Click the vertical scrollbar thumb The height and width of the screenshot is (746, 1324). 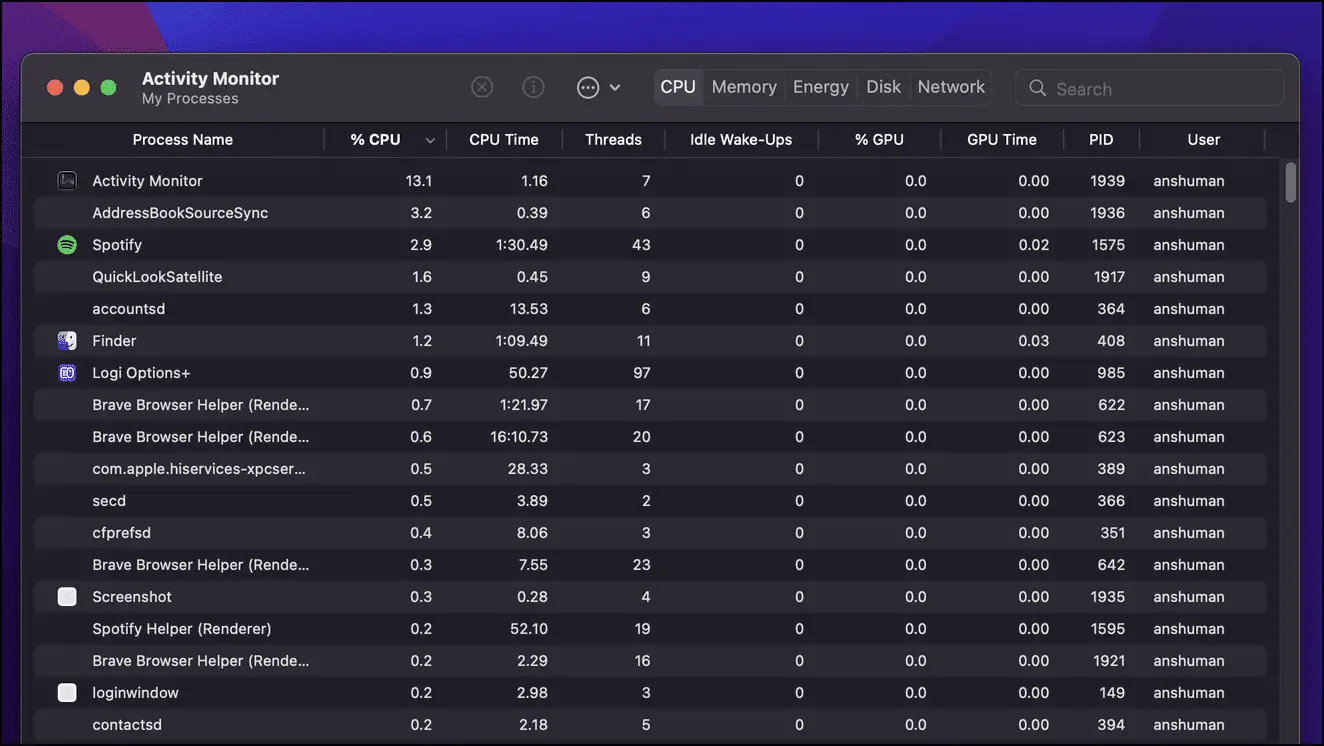pos(1291,182)
